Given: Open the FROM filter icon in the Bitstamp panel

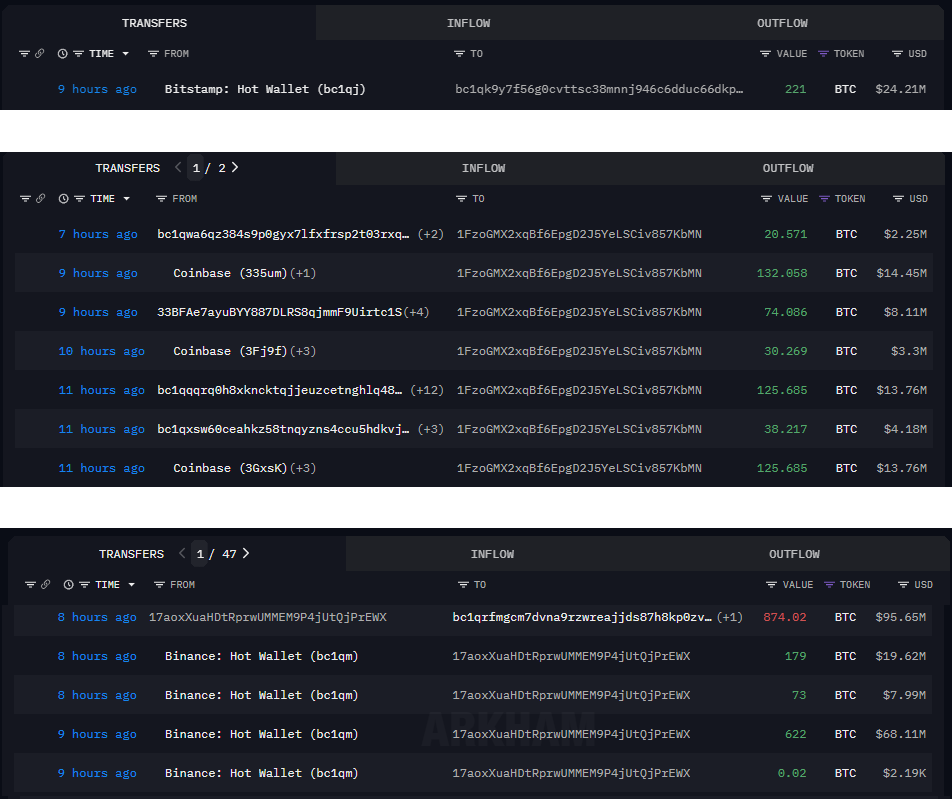Looking at the screenshot, I should point(153,54).
